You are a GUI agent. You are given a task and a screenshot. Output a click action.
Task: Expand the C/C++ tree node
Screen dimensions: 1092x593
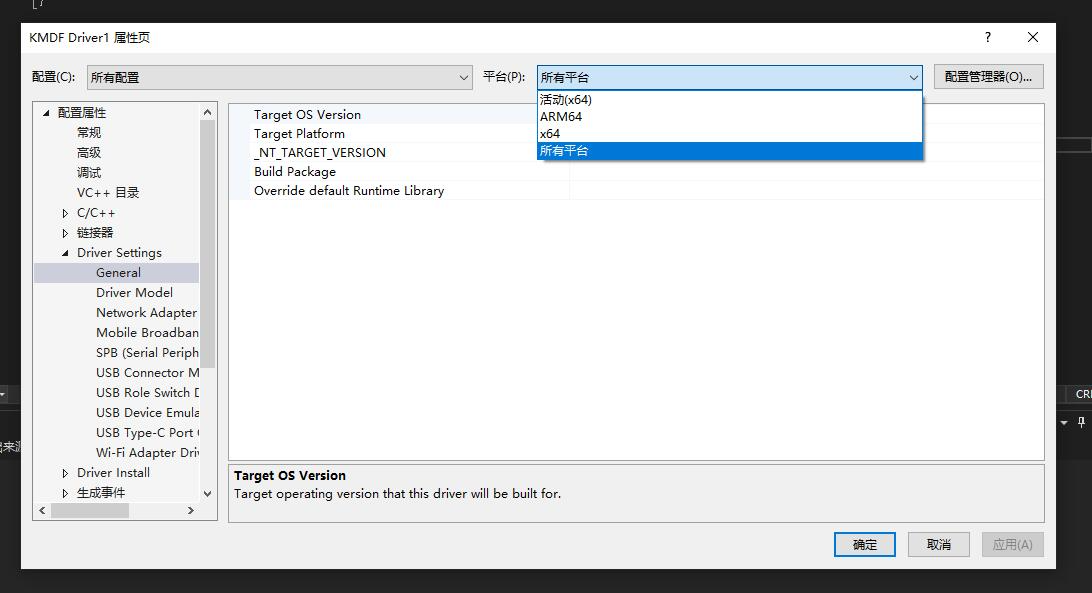coord(66,213)
